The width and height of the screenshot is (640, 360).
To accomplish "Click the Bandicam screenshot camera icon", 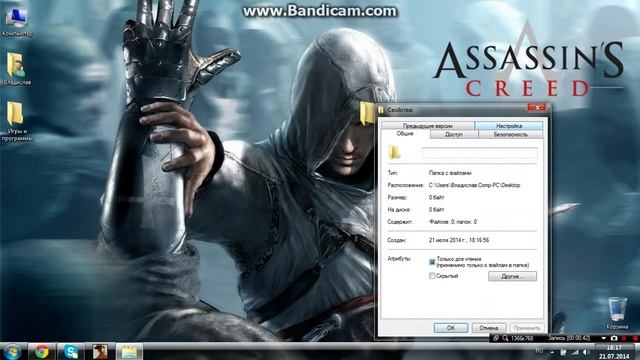I will [x=614, y=338].
